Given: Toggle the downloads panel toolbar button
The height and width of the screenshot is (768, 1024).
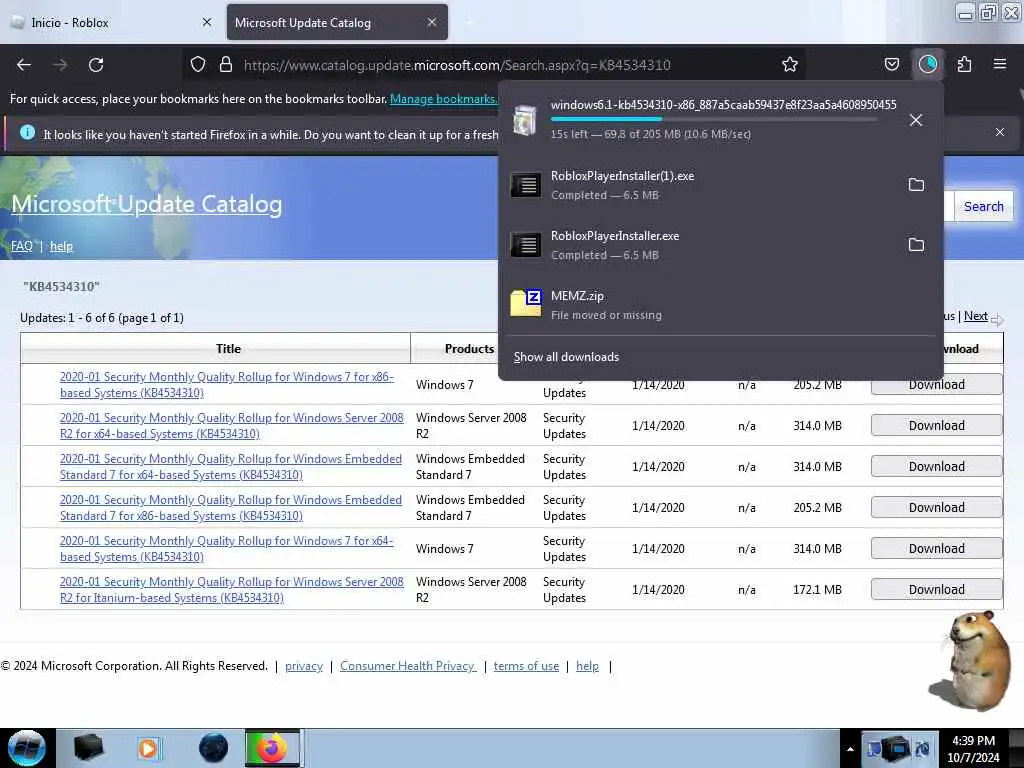Looking at the screenshot, I should (928, 64).
